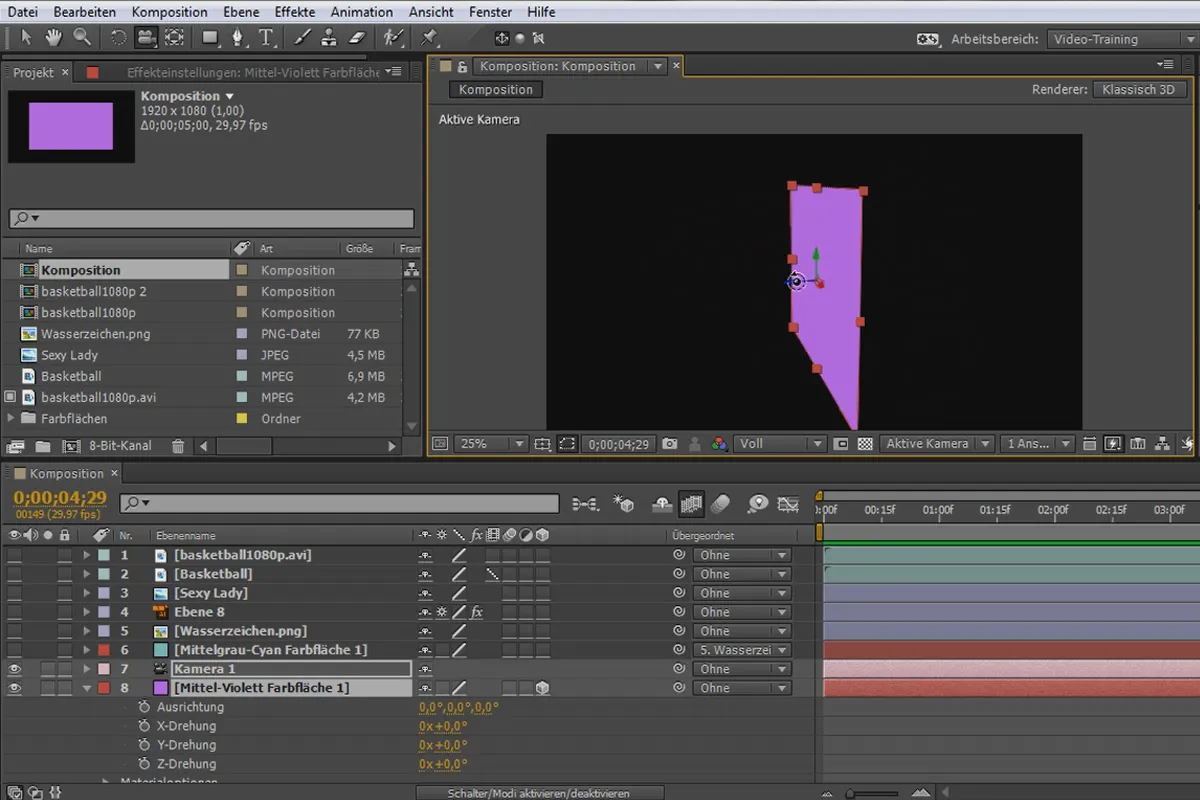Screen dimensions: 1200x800
Task: Open the Komposition menu
Action: click(170, 12)
